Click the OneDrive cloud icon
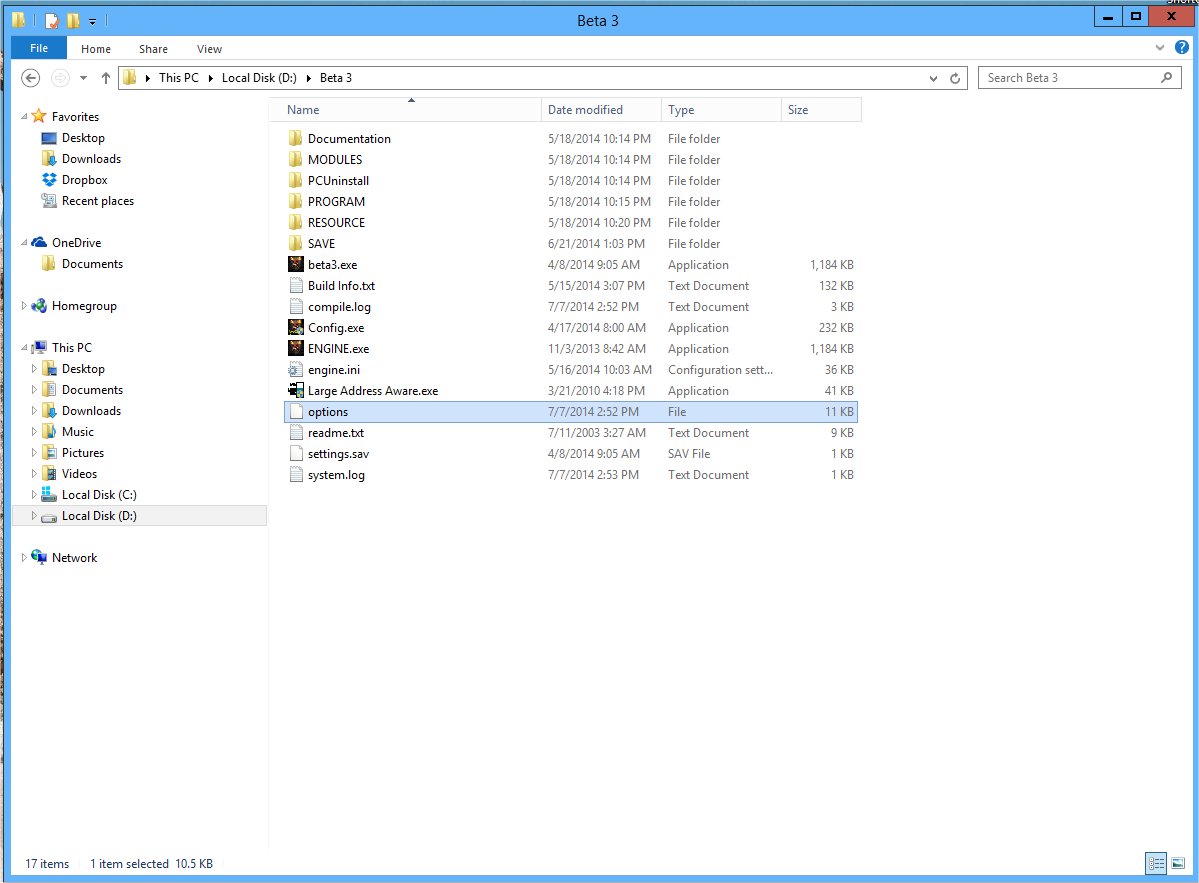The width and height of the screenshot is (1199, 883). 39,242
